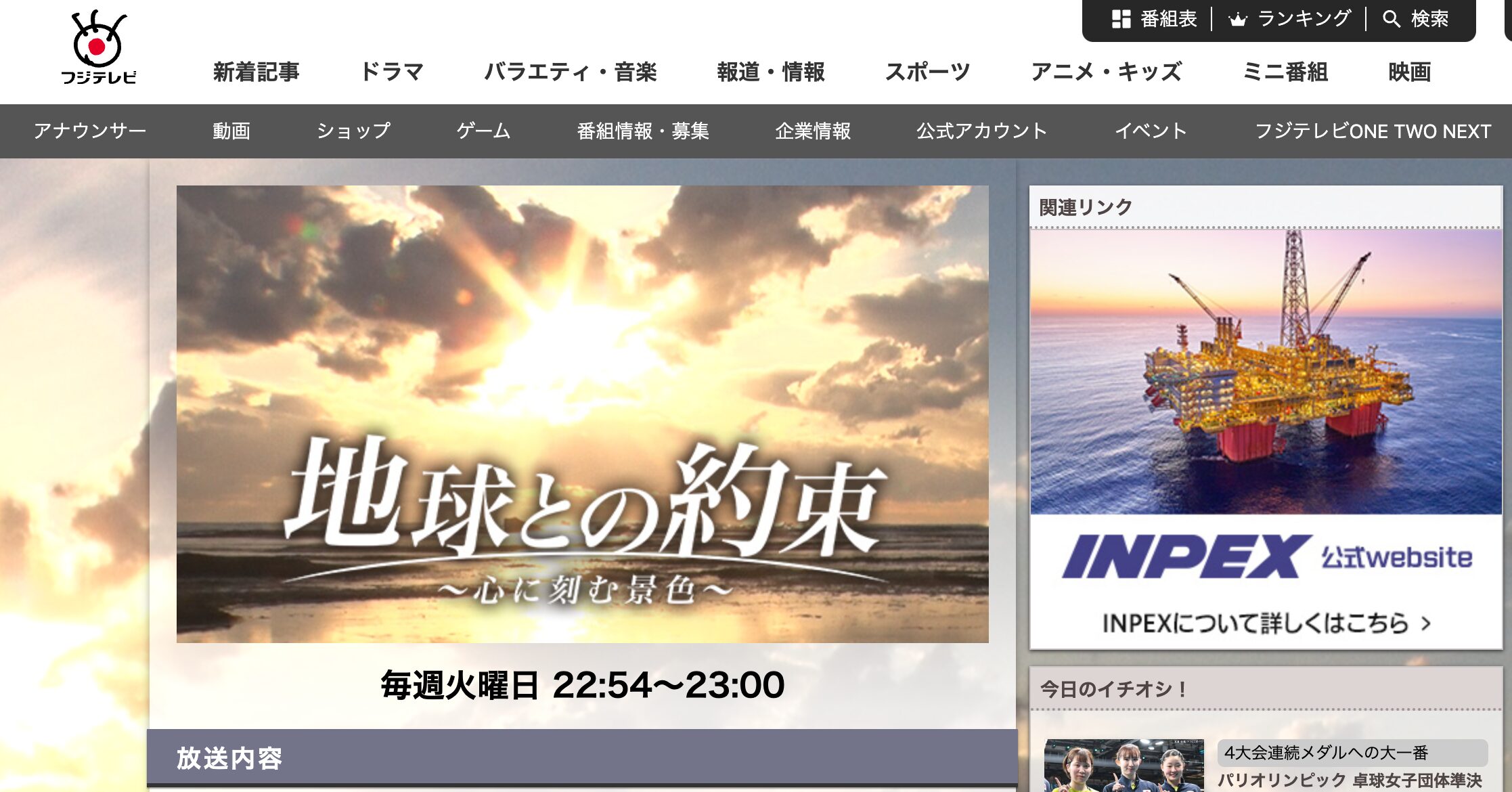Switch to the スポーツ section
This screenshot has height=792, width=1512.
pos(928,72)
